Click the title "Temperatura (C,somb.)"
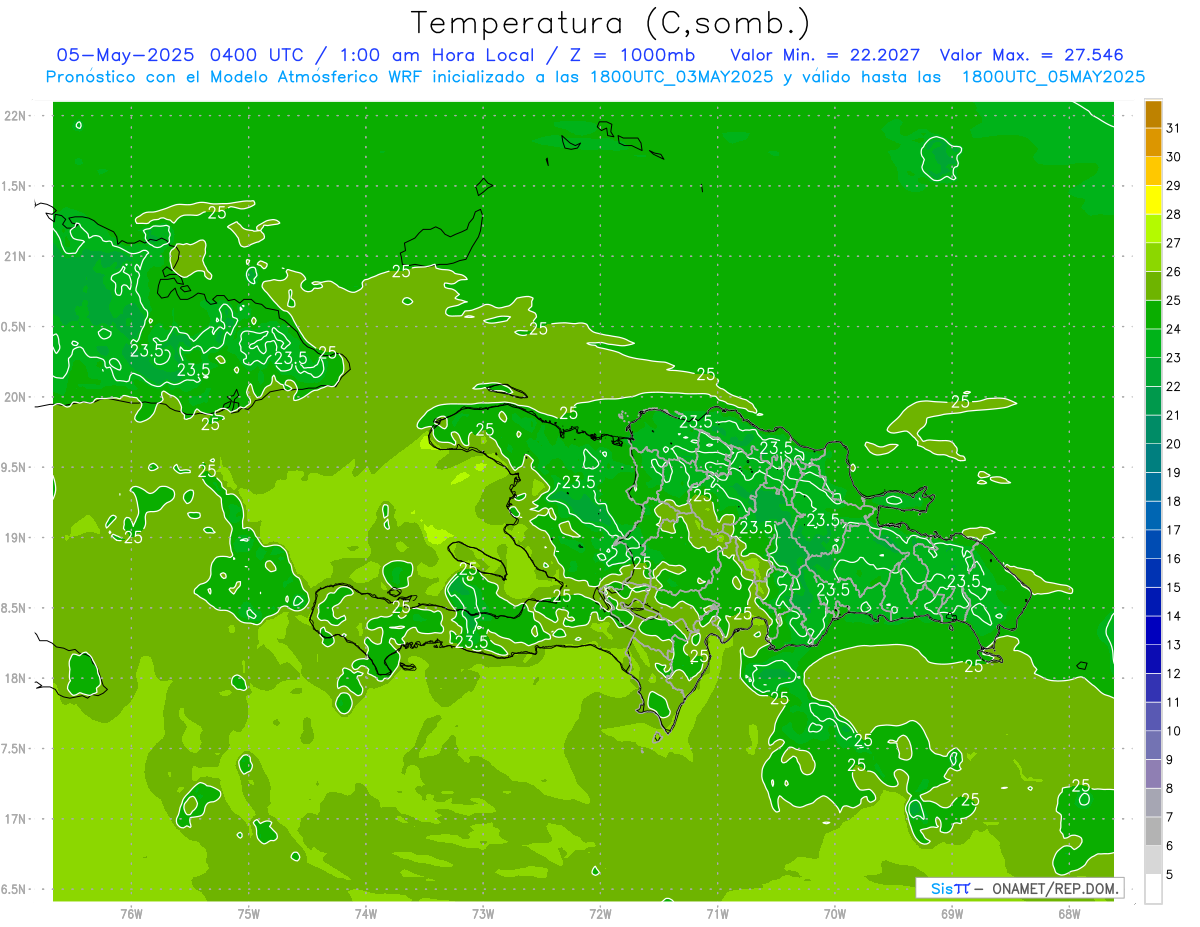Screen dimensions: 1200x927 tap(611, 23)
